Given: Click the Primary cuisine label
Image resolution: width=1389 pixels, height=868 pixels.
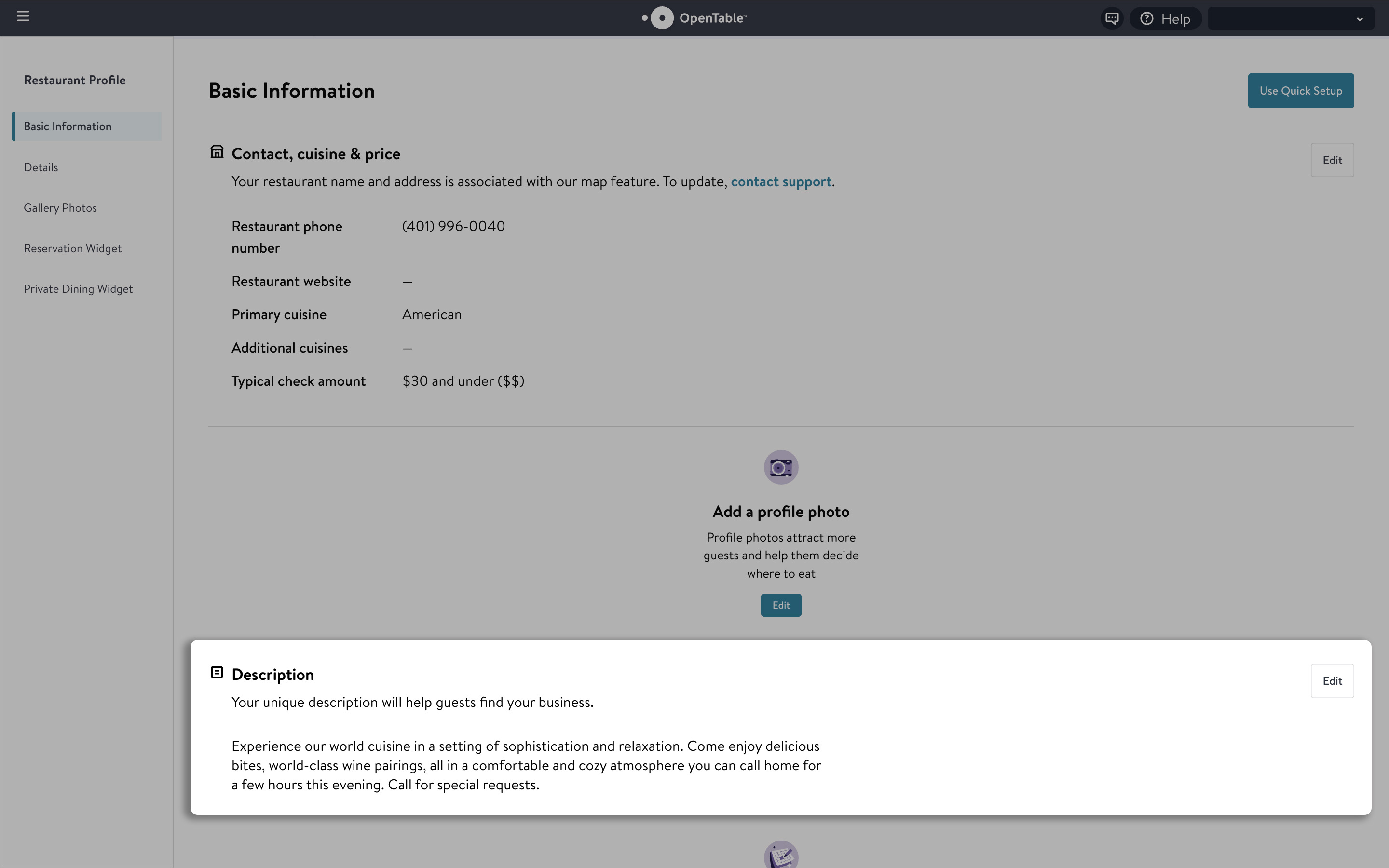Looking at the screenshot, I should [279, 314].
